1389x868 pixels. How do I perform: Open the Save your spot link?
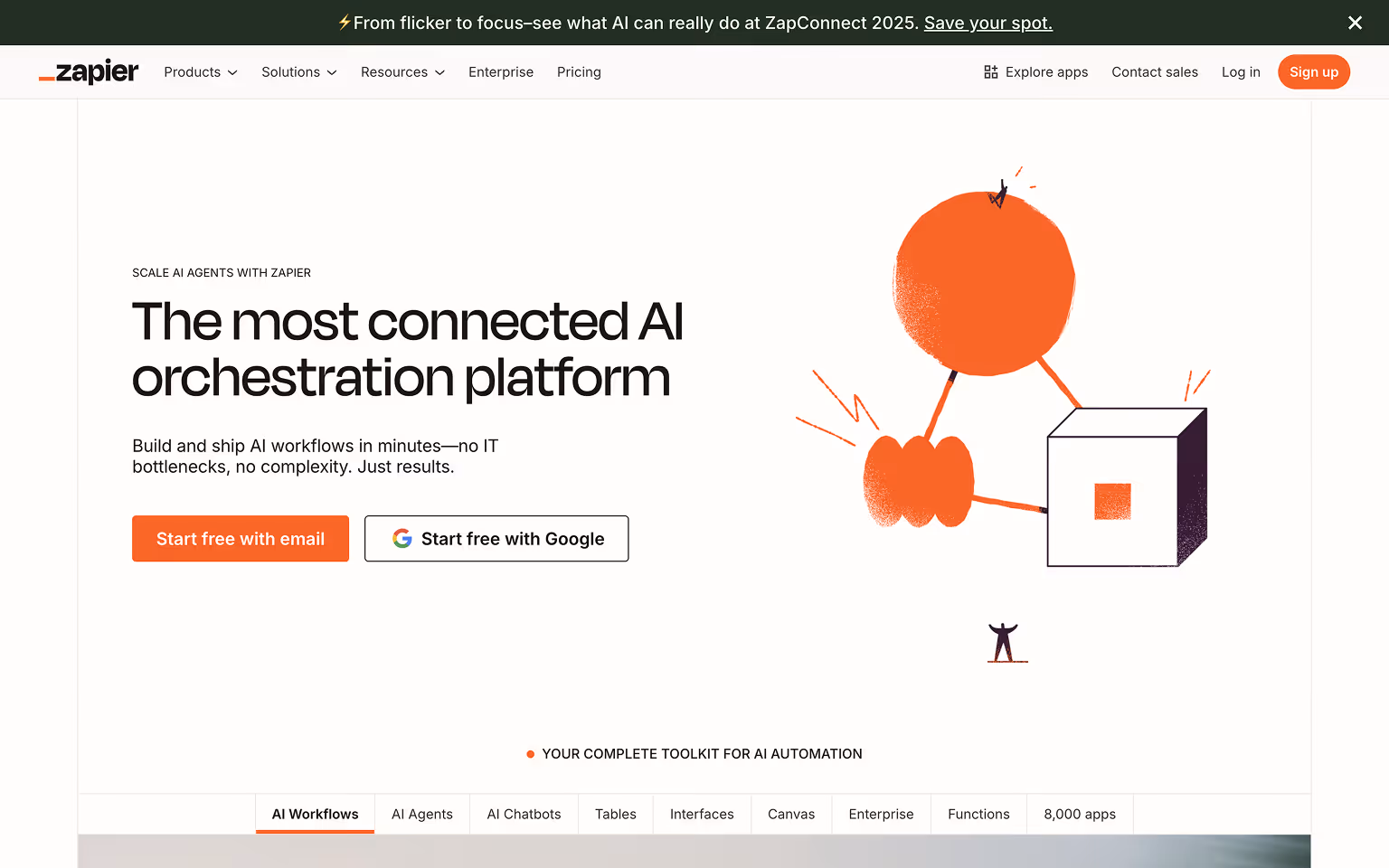(987, 23)
